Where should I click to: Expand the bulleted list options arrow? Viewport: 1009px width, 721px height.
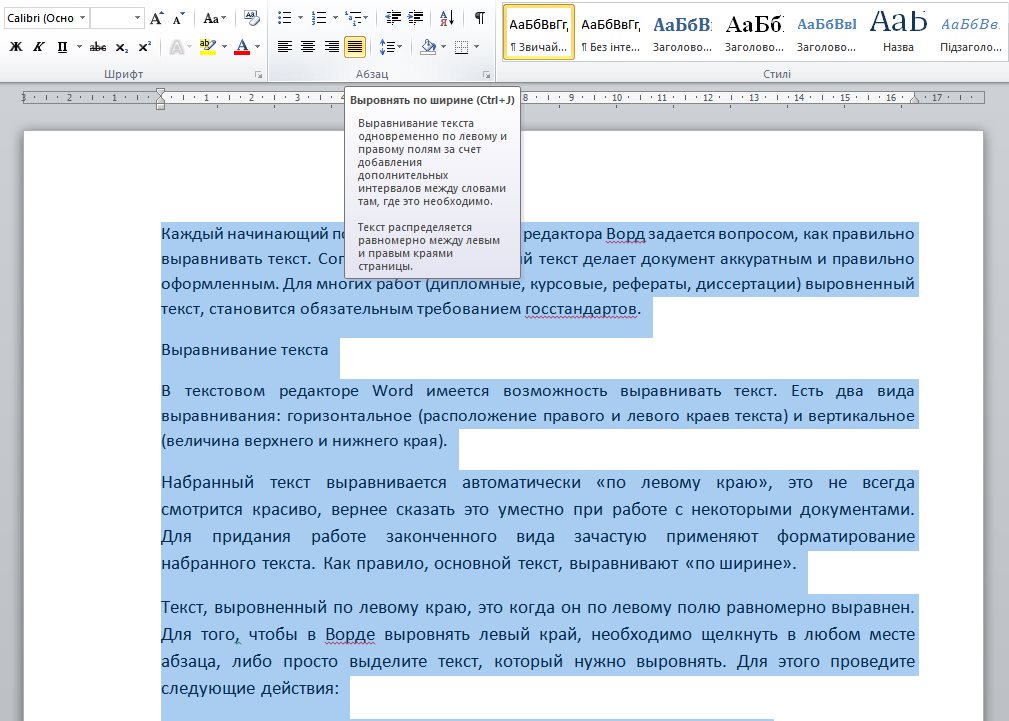click(x=299, y=18)
